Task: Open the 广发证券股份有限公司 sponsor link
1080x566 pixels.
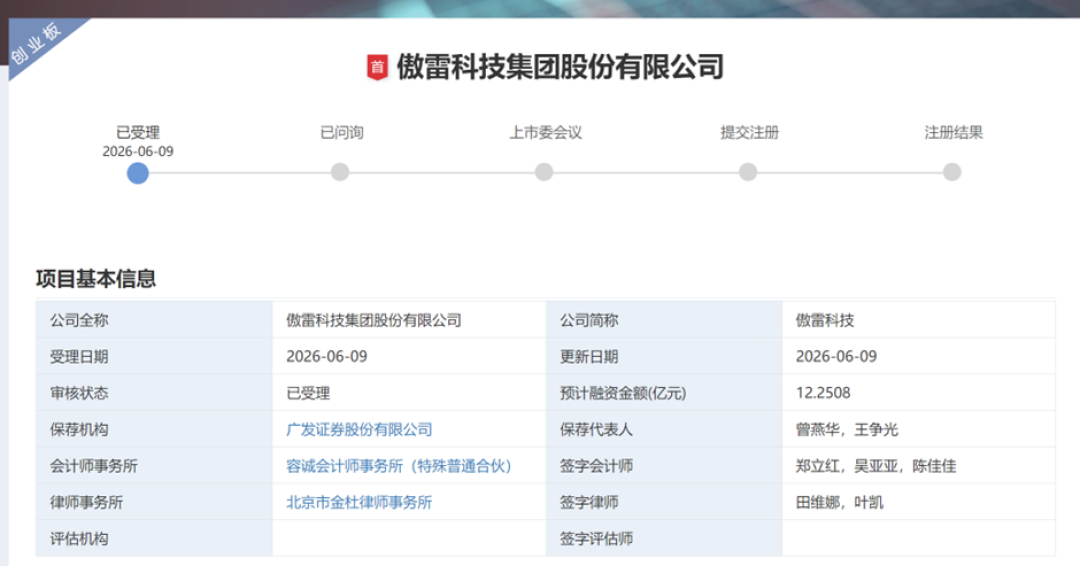Action: [x=360, y=430]
